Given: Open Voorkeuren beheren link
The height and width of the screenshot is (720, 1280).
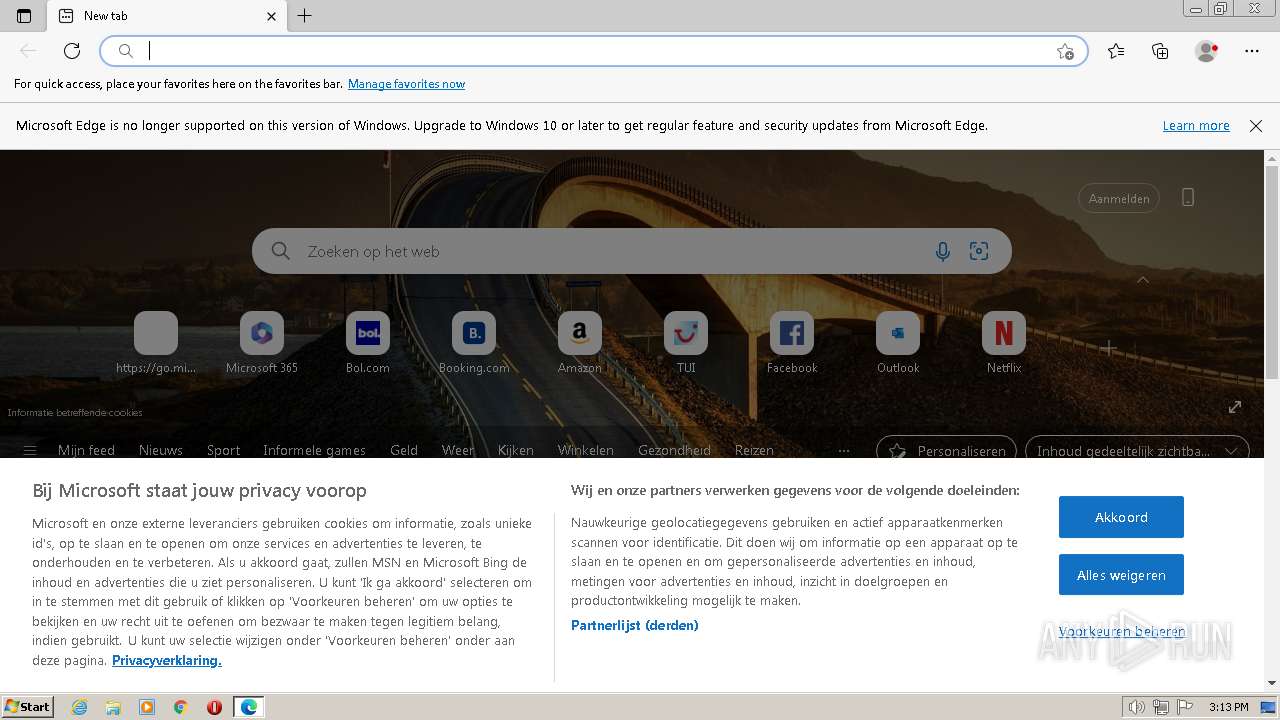Looking at the screenshot, I should [1121, 631].
